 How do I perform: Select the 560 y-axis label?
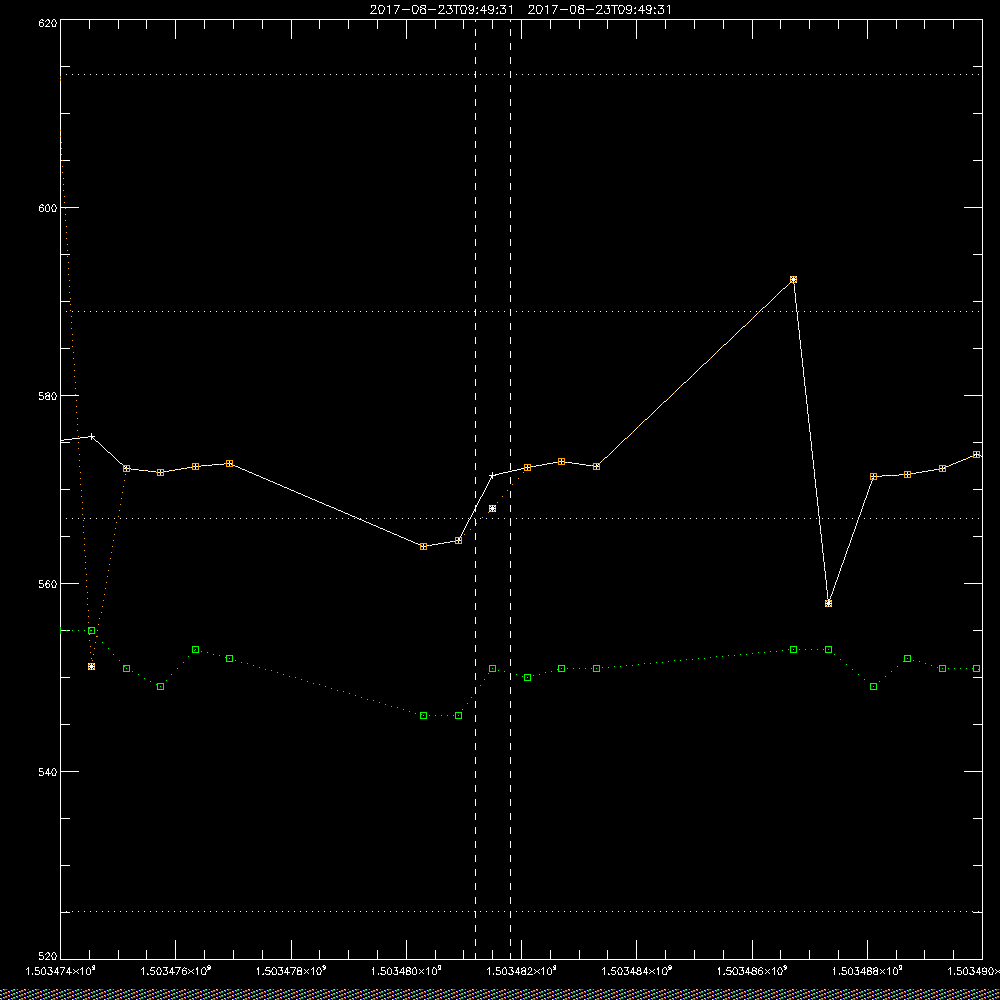click(48, 584)
